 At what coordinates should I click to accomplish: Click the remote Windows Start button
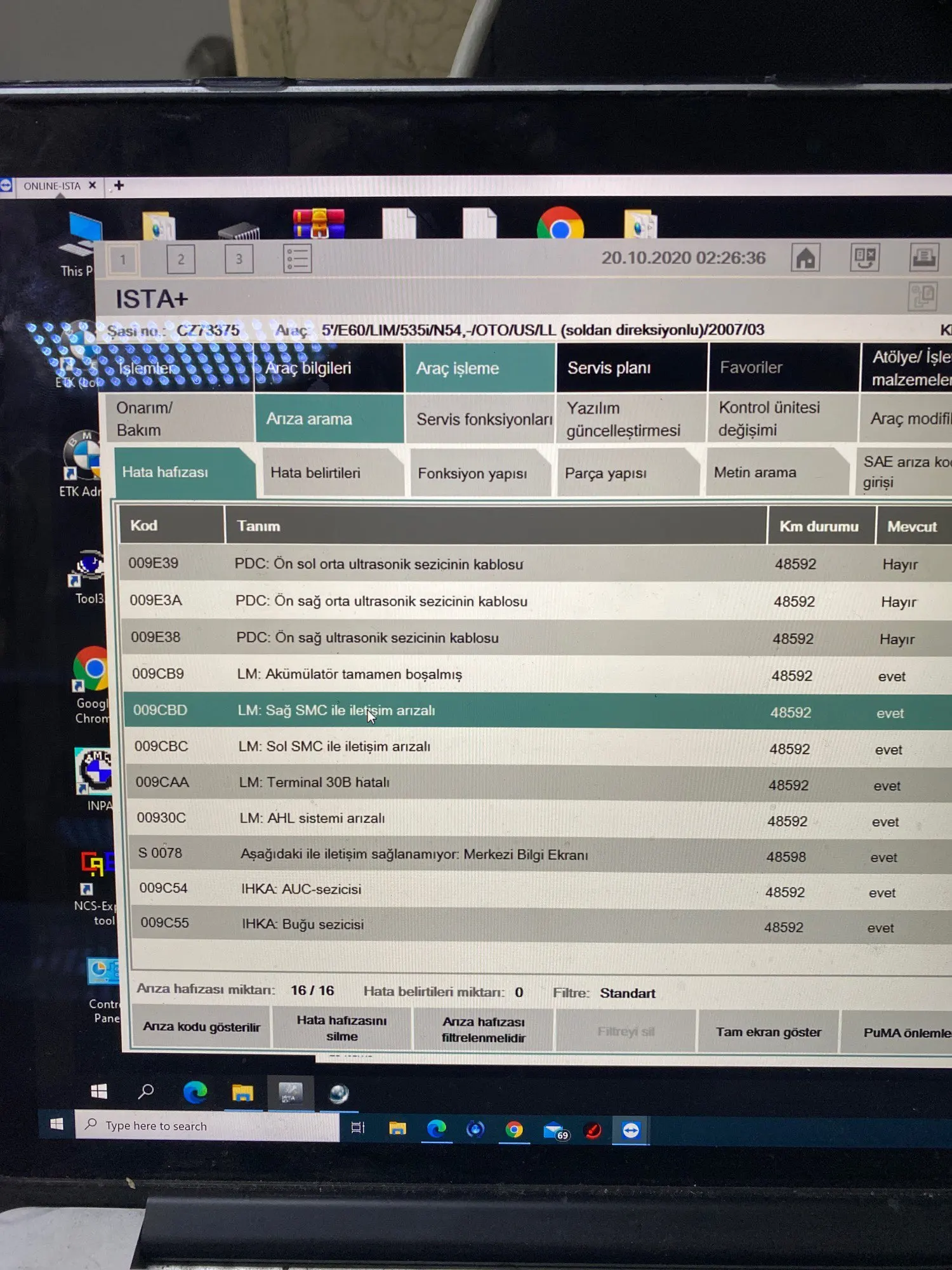[99, 1092]
